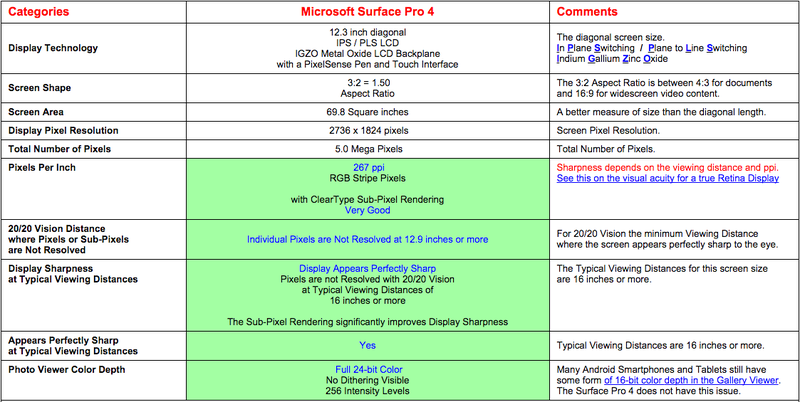Viewport: 800px width, 402px height.
Task: Click the Display Technology row label
Action: pyautogui.click(x=53, y=48)
